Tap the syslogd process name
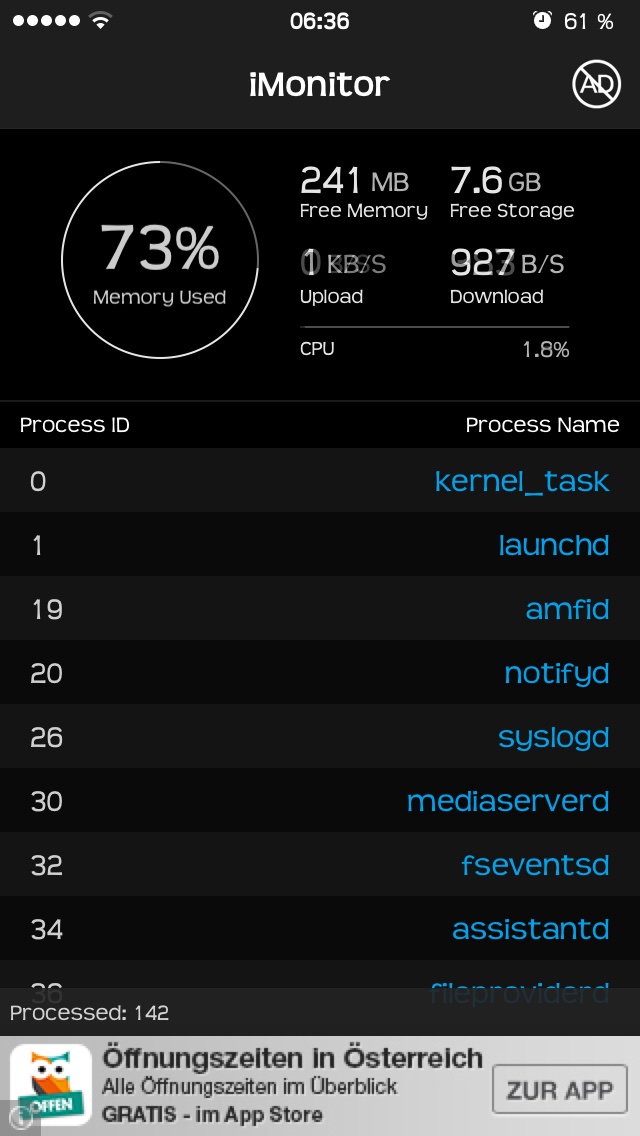The width and height of the screenshot is (640, 1136). pyautogui.click(x=553, y=737)
